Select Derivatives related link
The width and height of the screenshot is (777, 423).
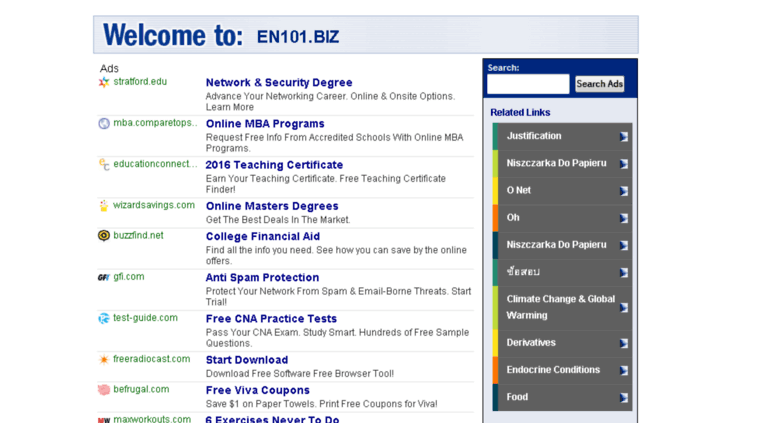531,342
